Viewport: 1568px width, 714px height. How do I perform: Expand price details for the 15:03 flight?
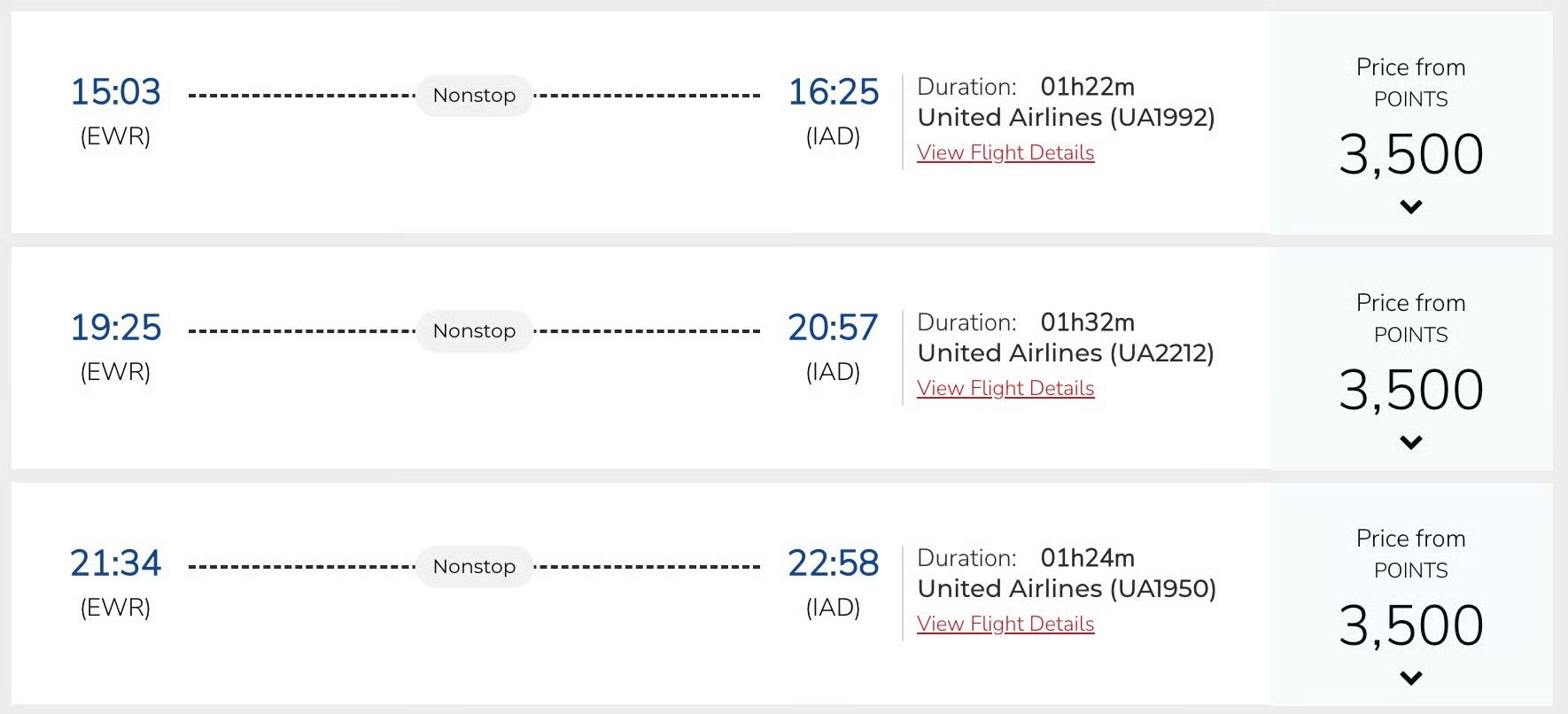point(1411,206)
